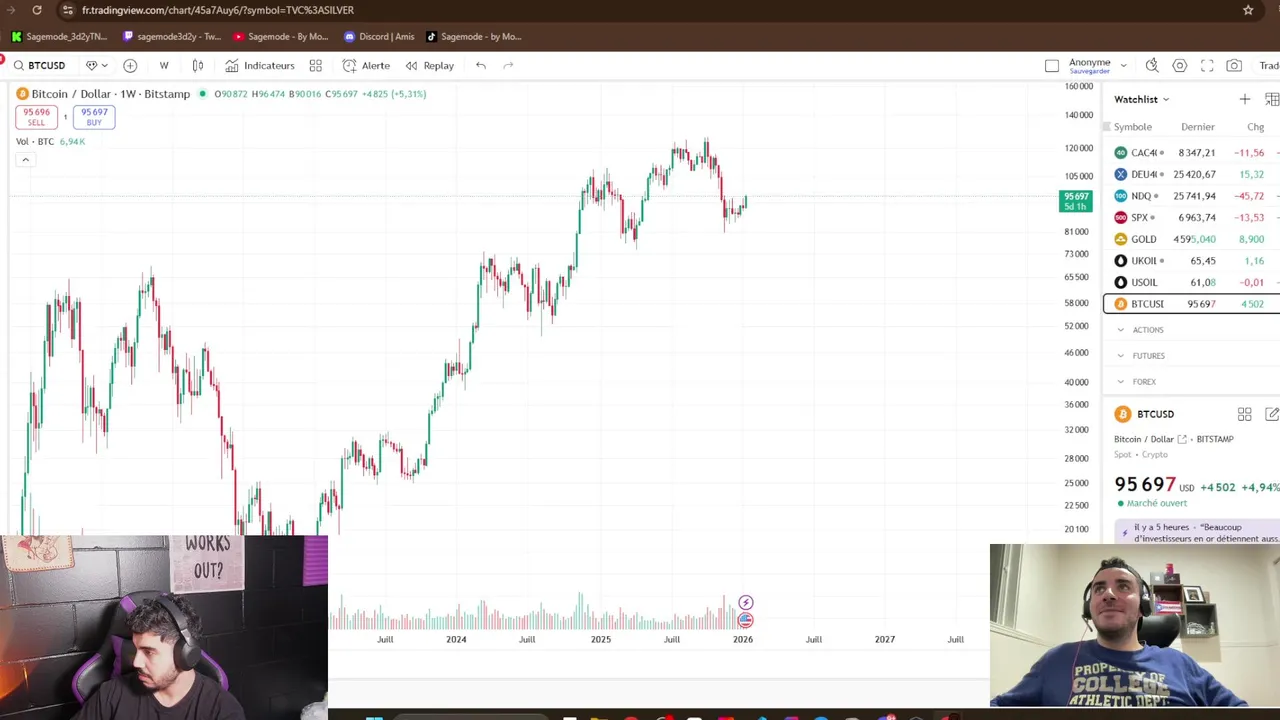Click the layout setup square icon
This screenshot has width=1280, height=720.
click(x=1052, y=65)
